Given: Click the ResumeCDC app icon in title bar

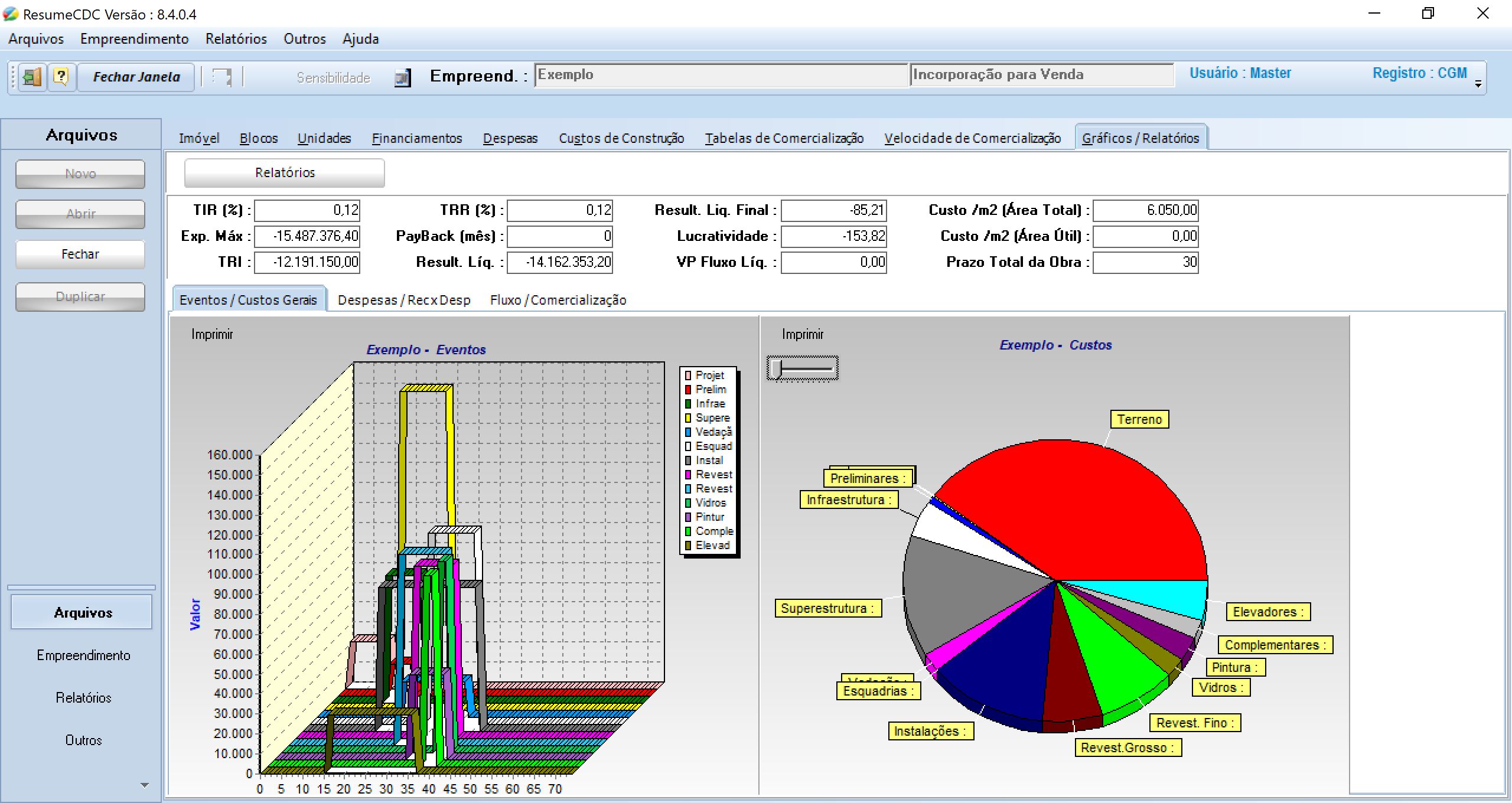Looking at the screenshot, I should pyautogui.click(x=10, y=14).
